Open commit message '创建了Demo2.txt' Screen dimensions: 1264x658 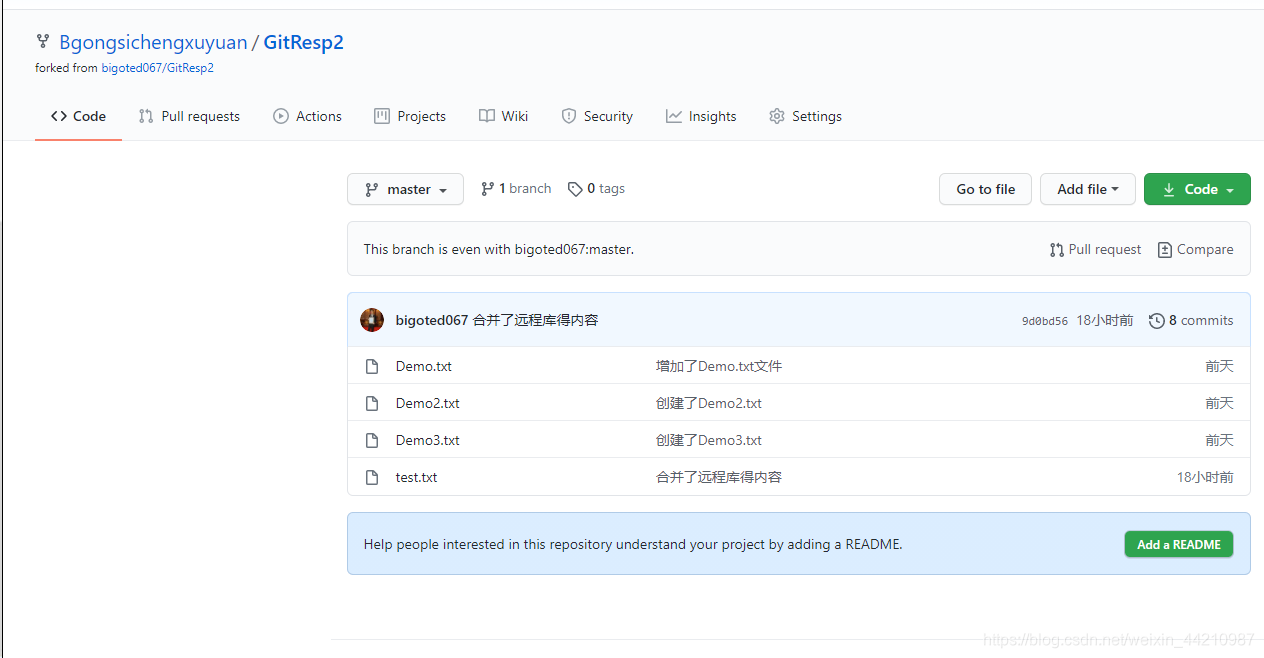(709, 403)
